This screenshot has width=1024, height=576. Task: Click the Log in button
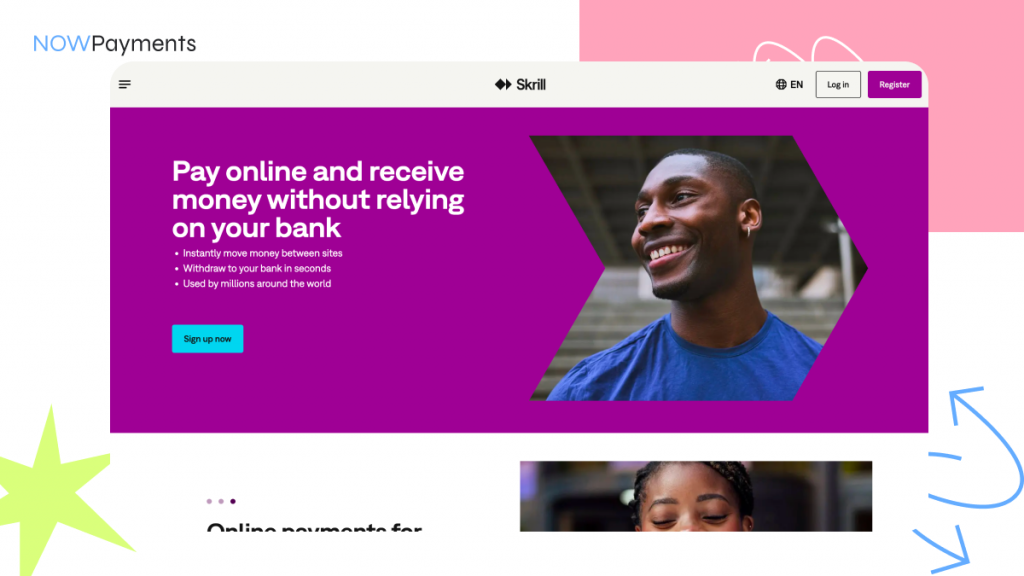pyautogui.click(x=838, y=84)
